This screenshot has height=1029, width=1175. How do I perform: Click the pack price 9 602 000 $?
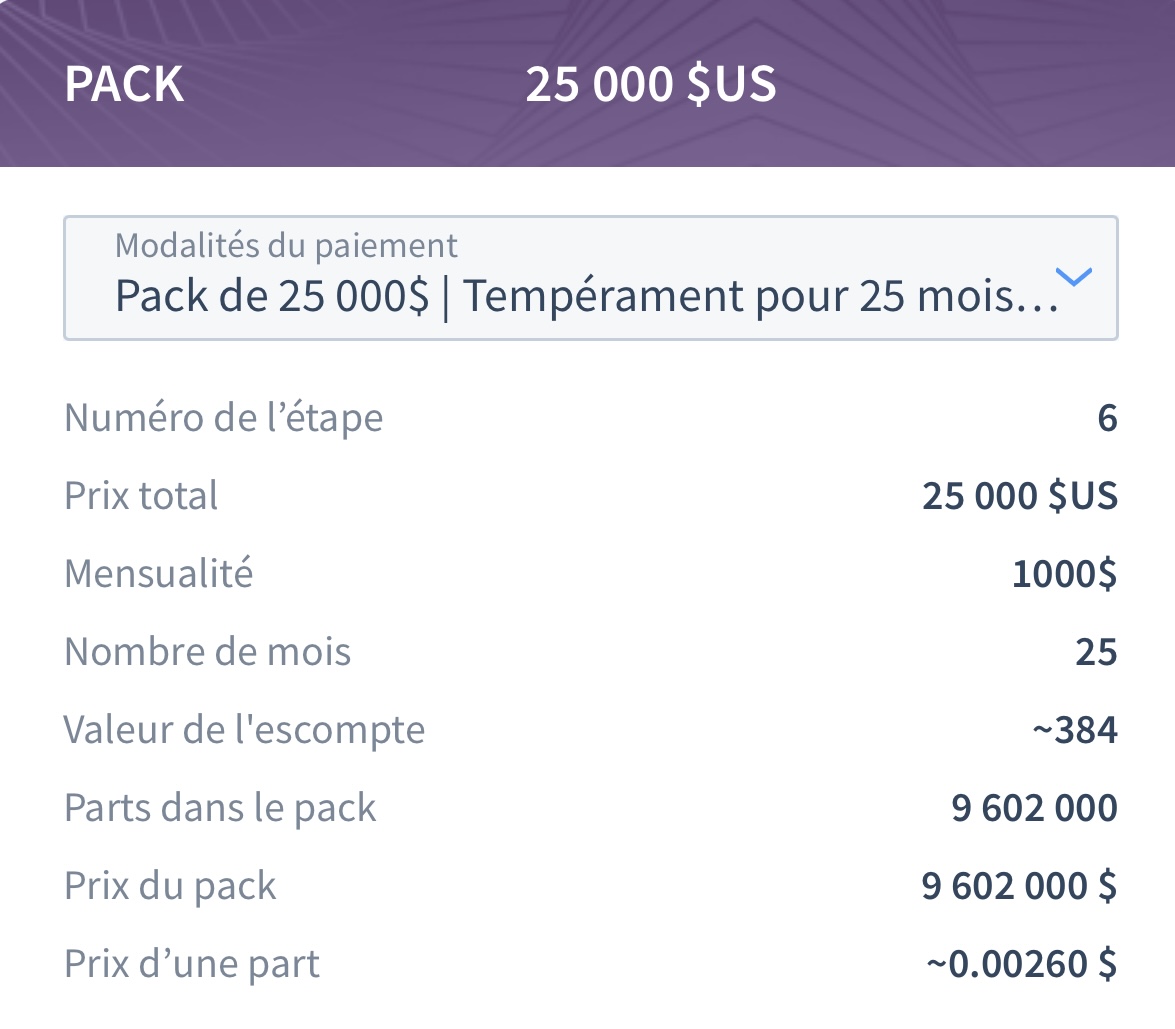tap(1019, 886)
